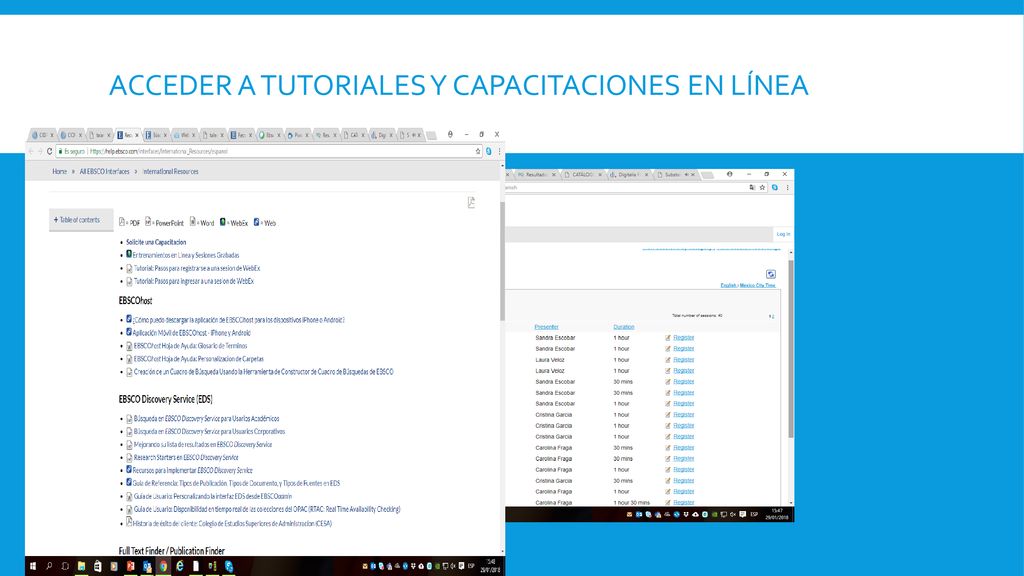
Task: Click the translate icon in right window
Action: (x=752, y=187)
